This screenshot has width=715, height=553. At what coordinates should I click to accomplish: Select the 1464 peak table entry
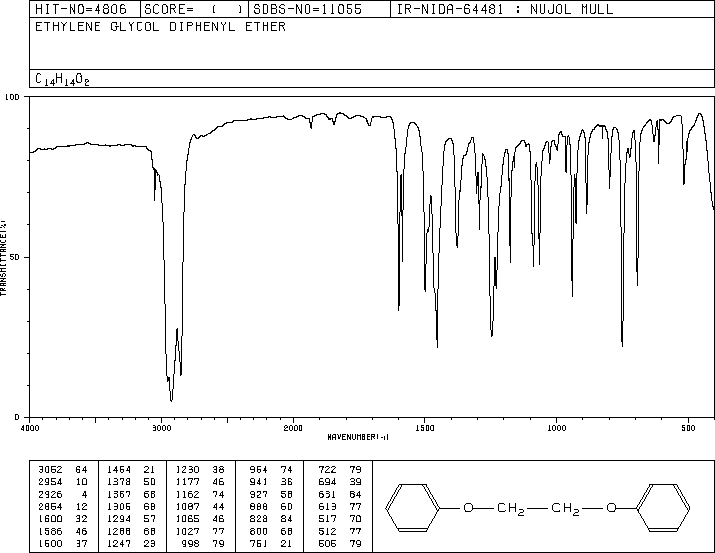point(131,470)
